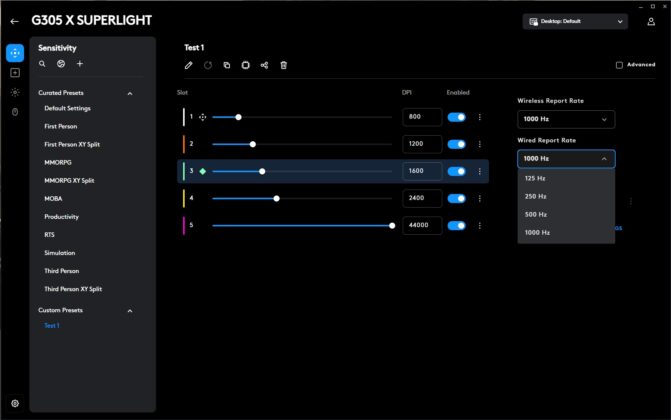Image resolution: width=671 pixels, height=420 pixels.
Task: Click the globe browse presets icon
Action: coord(61,64)
